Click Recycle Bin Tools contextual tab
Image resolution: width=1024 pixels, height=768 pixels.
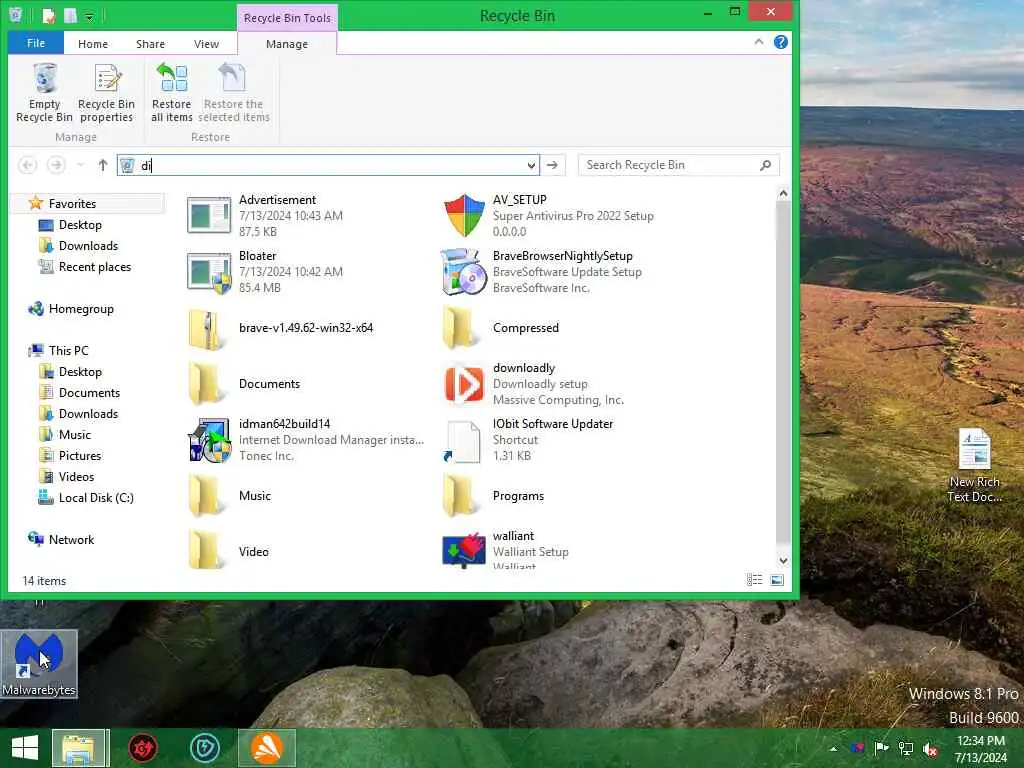tap(287, 18)
